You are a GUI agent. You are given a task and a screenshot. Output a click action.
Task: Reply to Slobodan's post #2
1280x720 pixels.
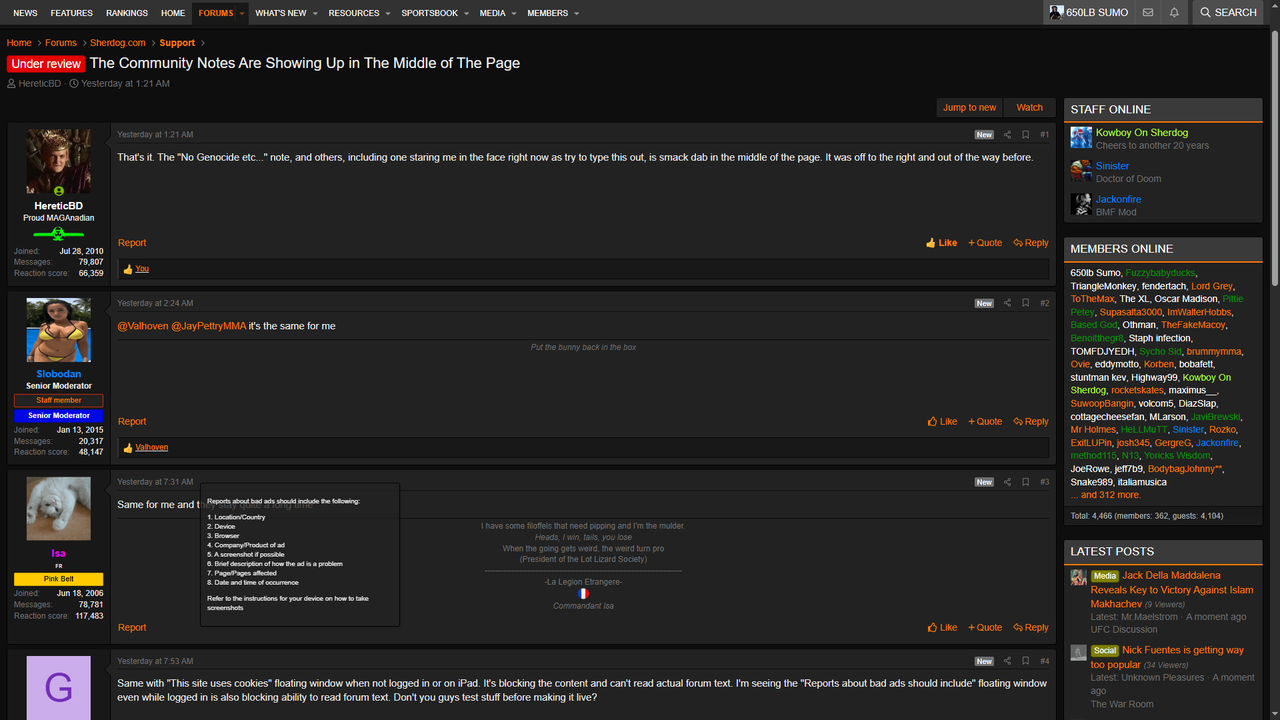(x=1031, y=422)
